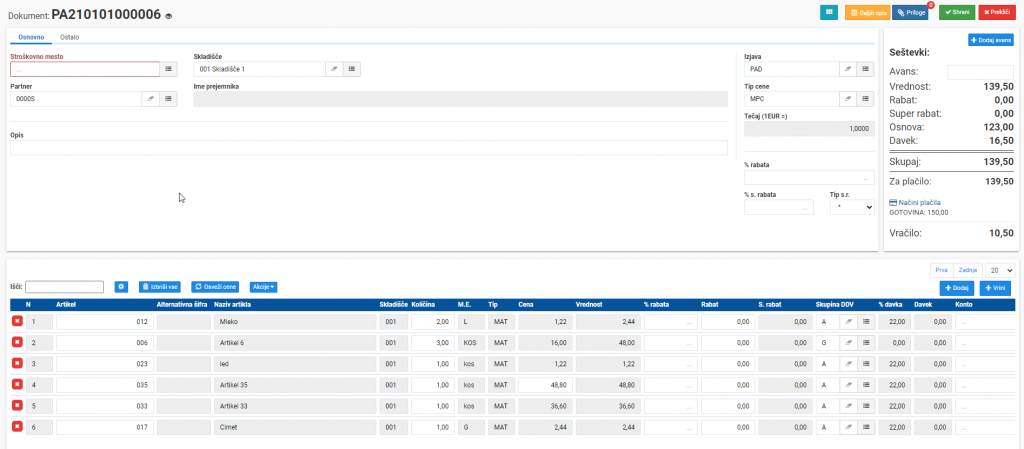1024x449 pixels.
Task: Delete the Artikel 33 row with red X
Action: [x=17, y=405]
